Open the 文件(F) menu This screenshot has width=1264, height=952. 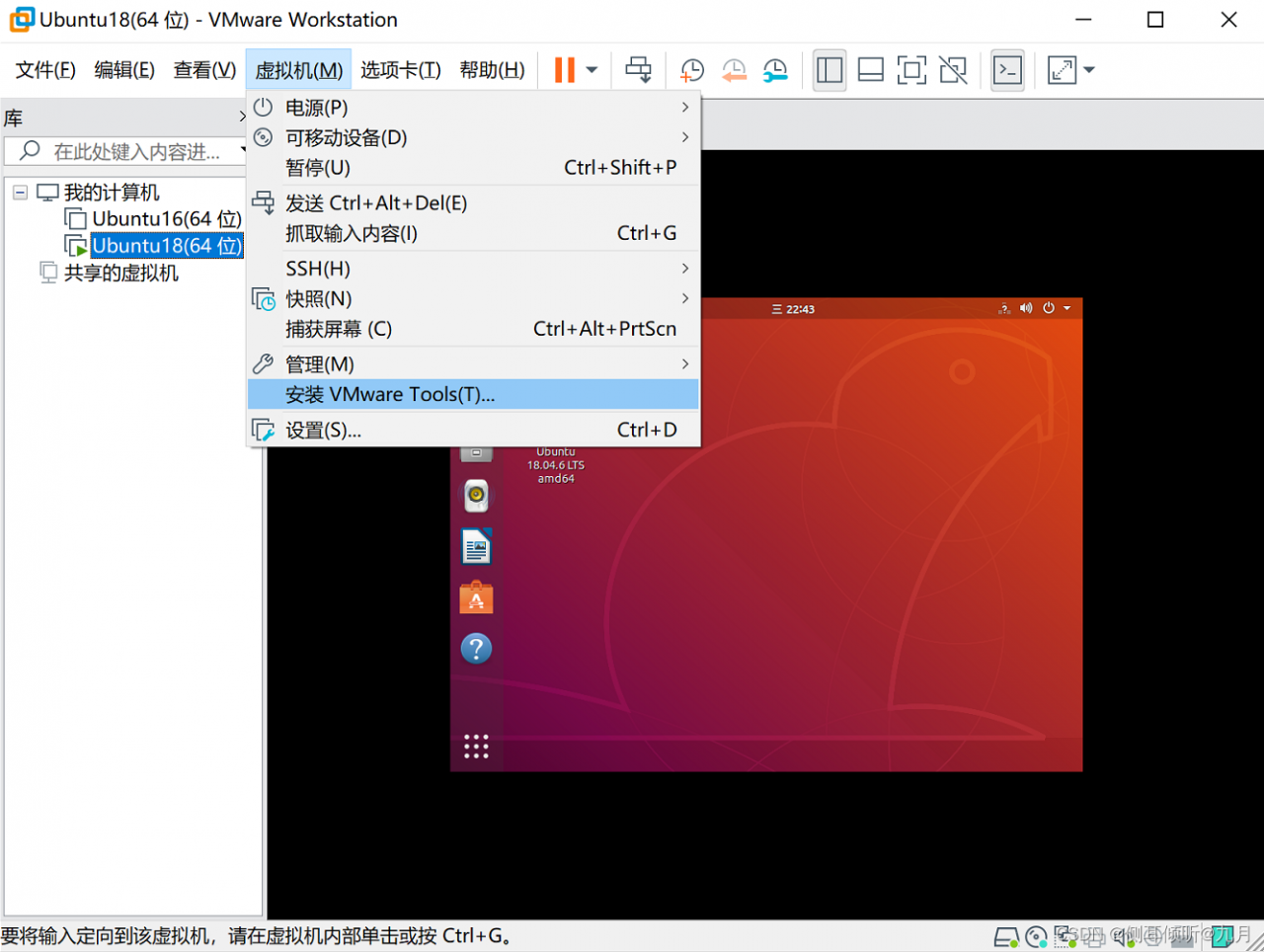(45, 70)
